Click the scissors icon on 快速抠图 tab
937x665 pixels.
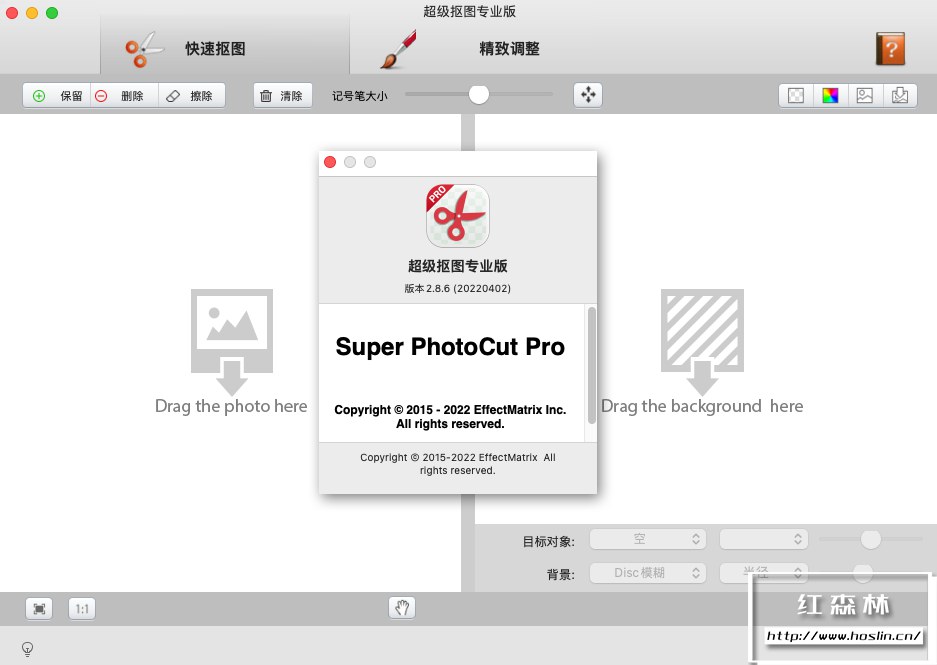143,50
